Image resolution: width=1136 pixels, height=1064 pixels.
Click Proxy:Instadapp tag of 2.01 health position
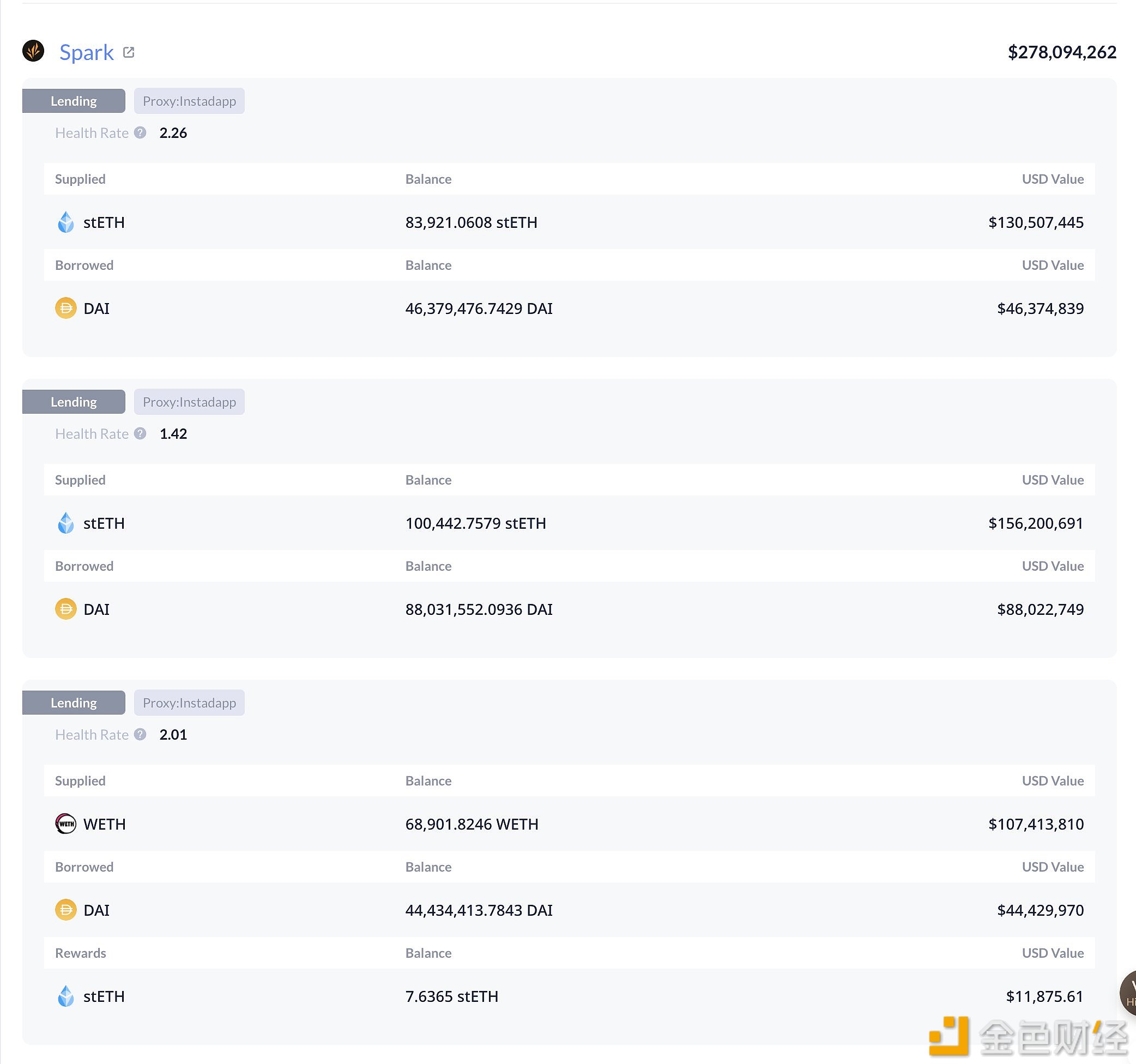(x=189, y=703)
